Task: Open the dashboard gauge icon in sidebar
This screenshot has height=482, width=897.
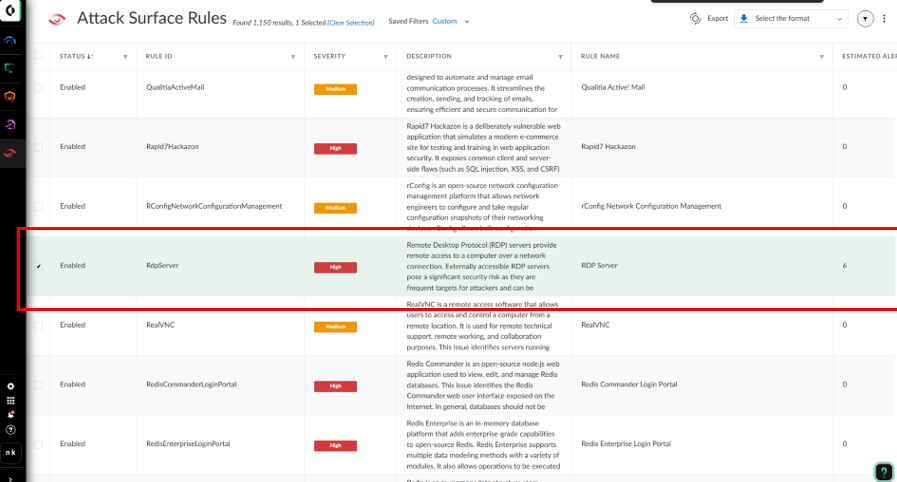Action: (10, 41)
